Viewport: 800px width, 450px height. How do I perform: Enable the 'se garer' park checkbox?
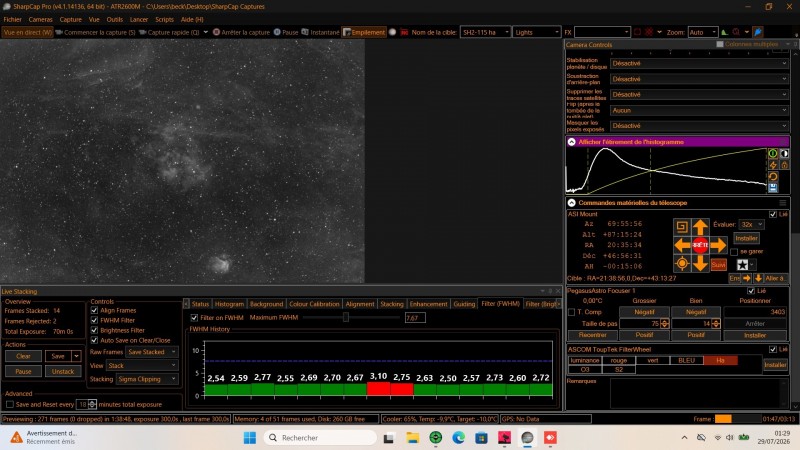pos(734,252)
